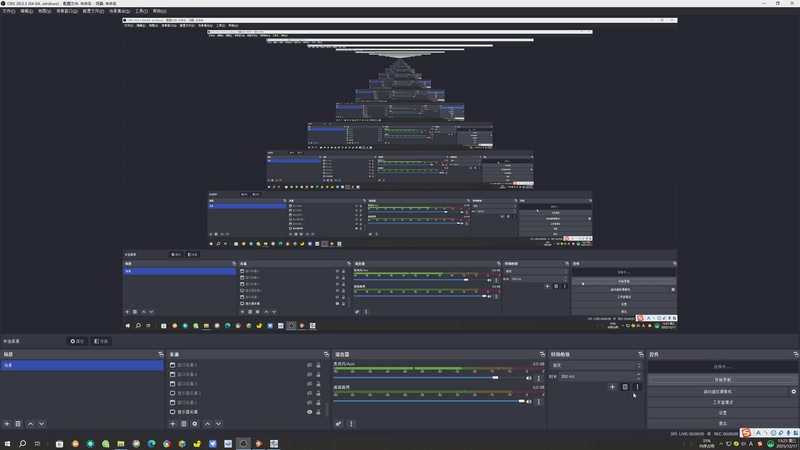This screenshot has height=450, width=800.
Task: Float the Sources dock panel
Action: click(326, 354)
